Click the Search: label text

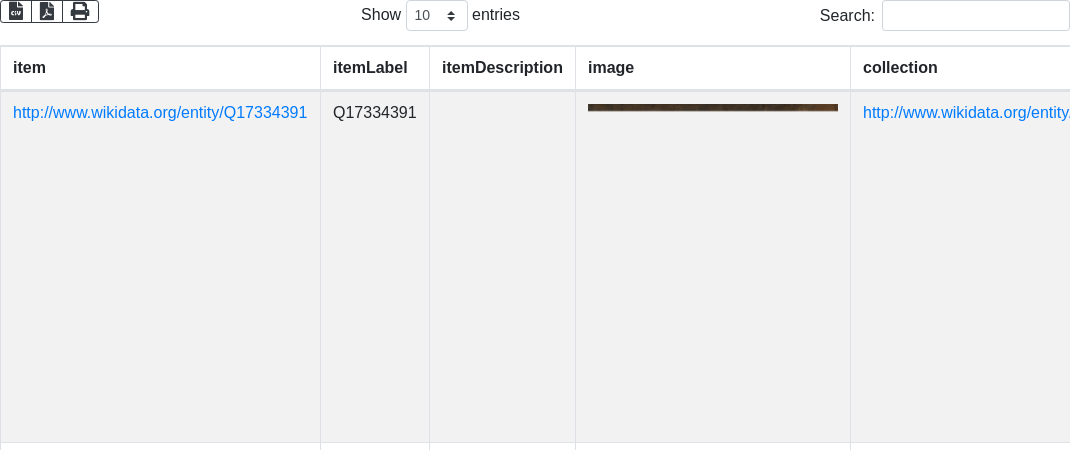pyautogui.click(x=847, y=16)
